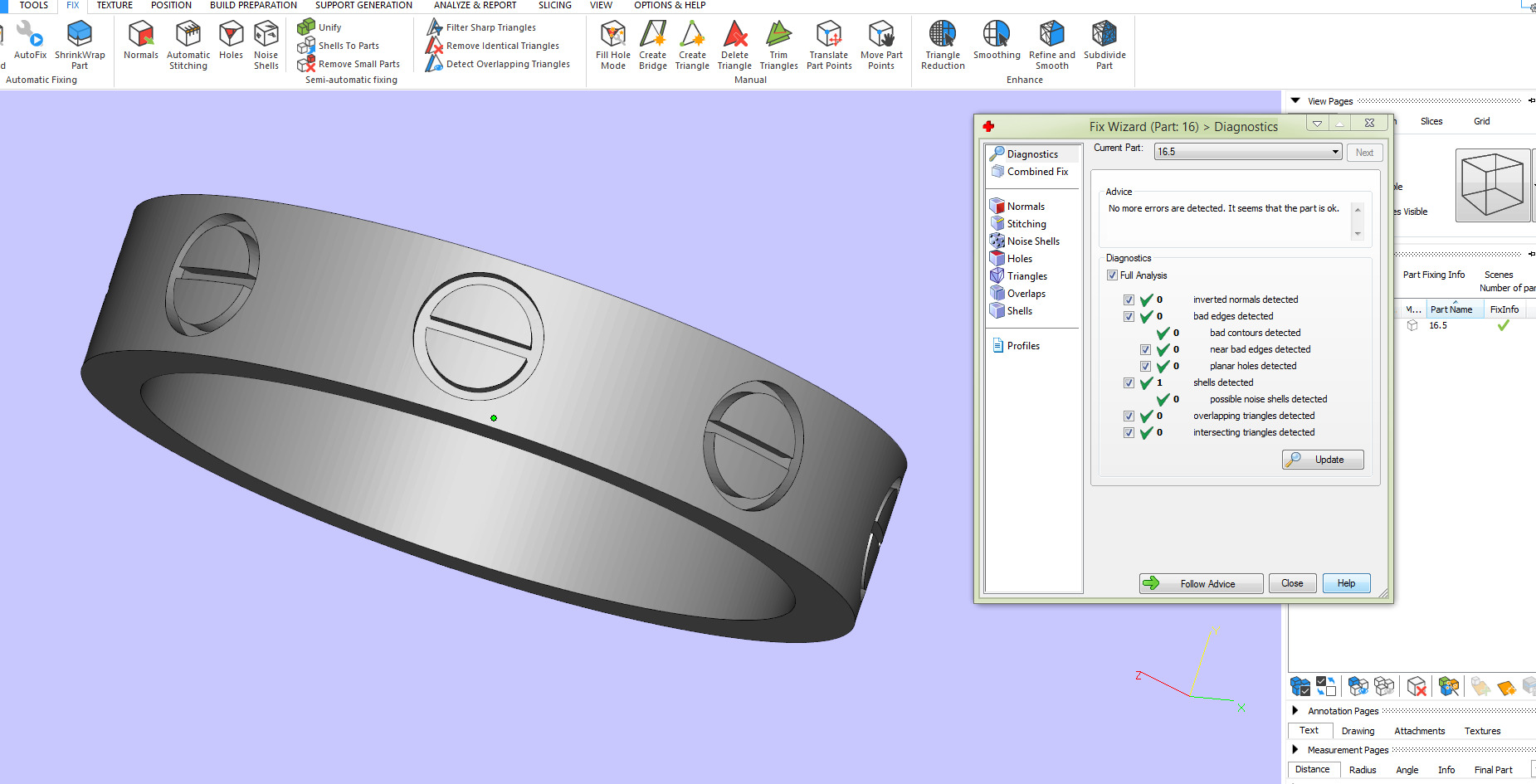Screen dimensions: 1536x784
Task: Open Triangle Reduction tool
Action: pyautogui.click(x=943, y=45)
